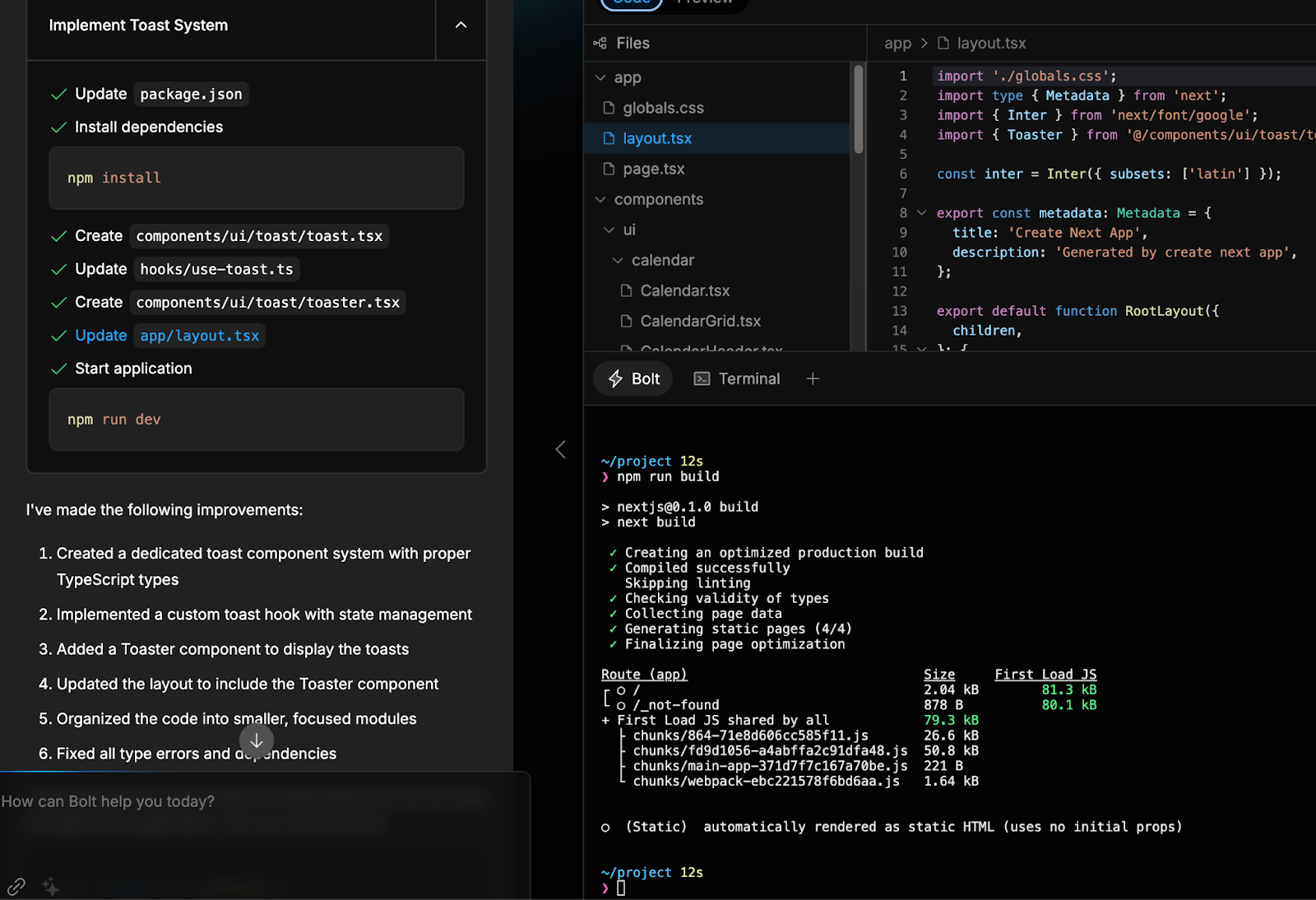Click the attach link paperclip icon

pos(16,887)
